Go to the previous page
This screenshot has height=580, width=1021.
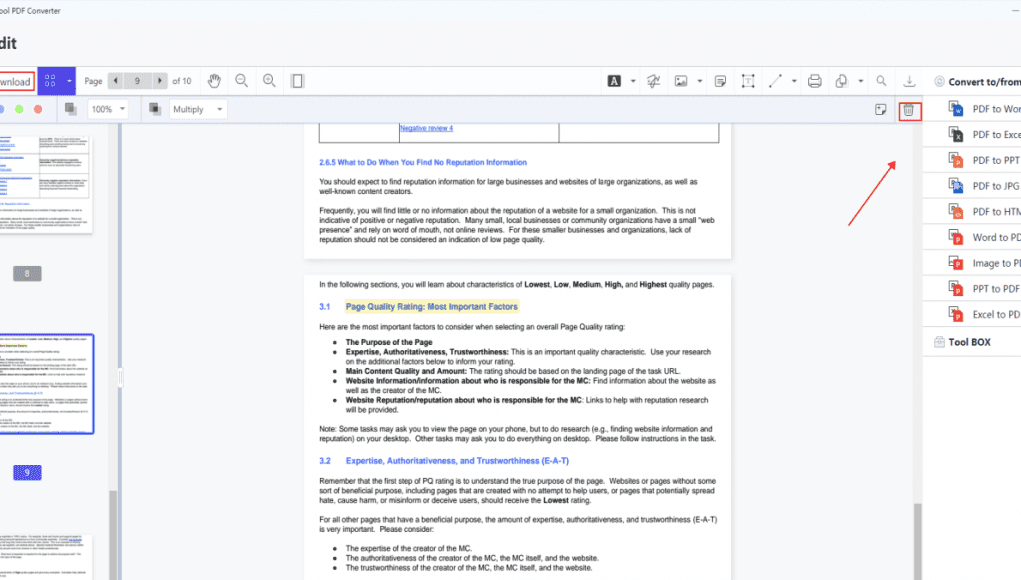click(116, 81)
